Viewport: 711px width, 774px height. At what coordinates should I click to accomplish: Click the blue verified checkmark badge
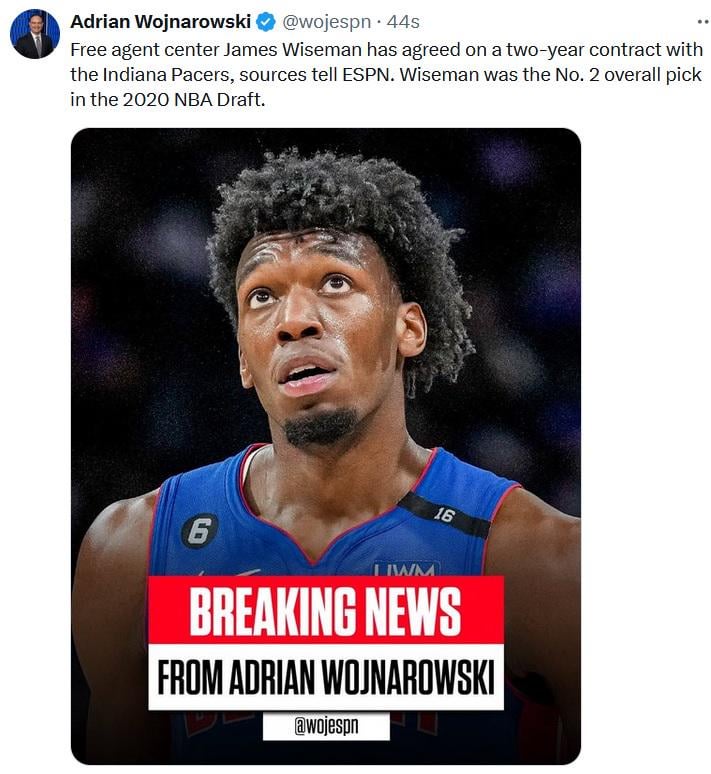(267, 22)
